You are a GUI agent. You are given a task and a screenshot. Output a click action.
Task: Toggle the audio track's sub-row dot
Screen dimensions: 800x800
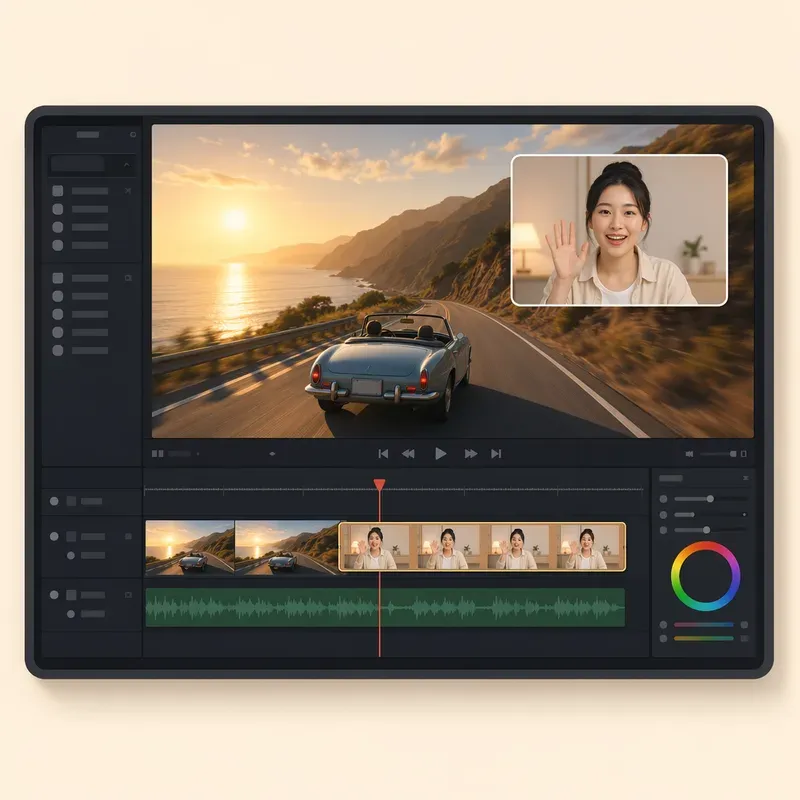click(x=71, y=614)
